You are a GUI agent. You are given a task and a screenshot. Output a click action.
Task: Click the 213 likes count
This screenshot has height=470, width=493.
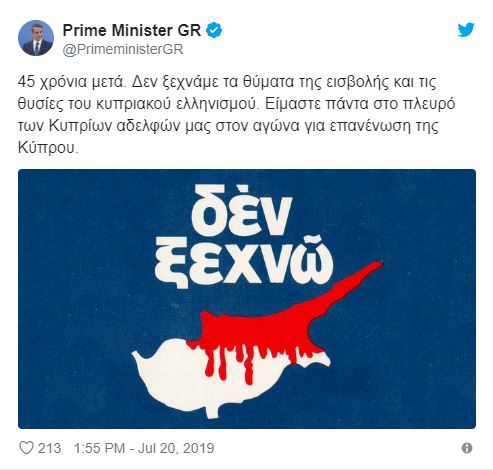[x=49, y=448]
